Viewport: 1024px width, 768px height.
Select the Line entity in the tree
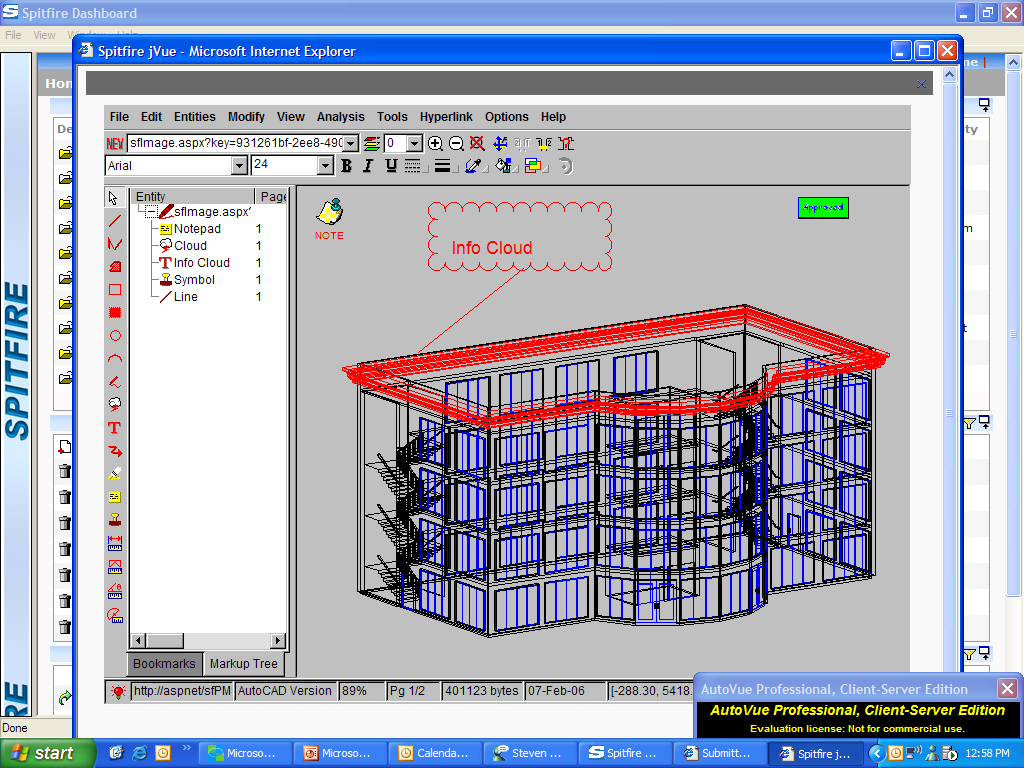(x=186, y=296)
